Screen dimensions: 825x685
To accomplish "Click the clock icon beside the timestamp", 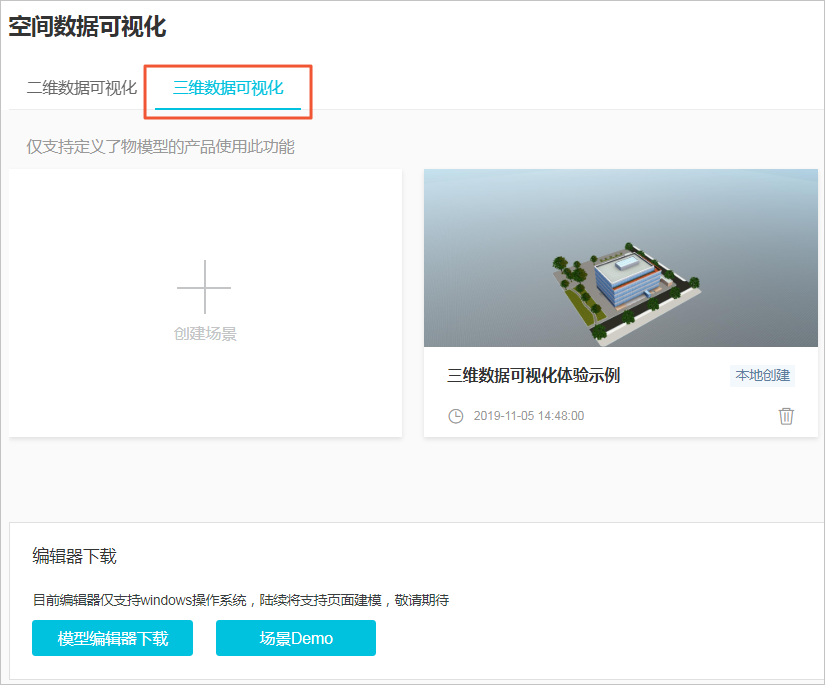I will (x=455, y=416).
